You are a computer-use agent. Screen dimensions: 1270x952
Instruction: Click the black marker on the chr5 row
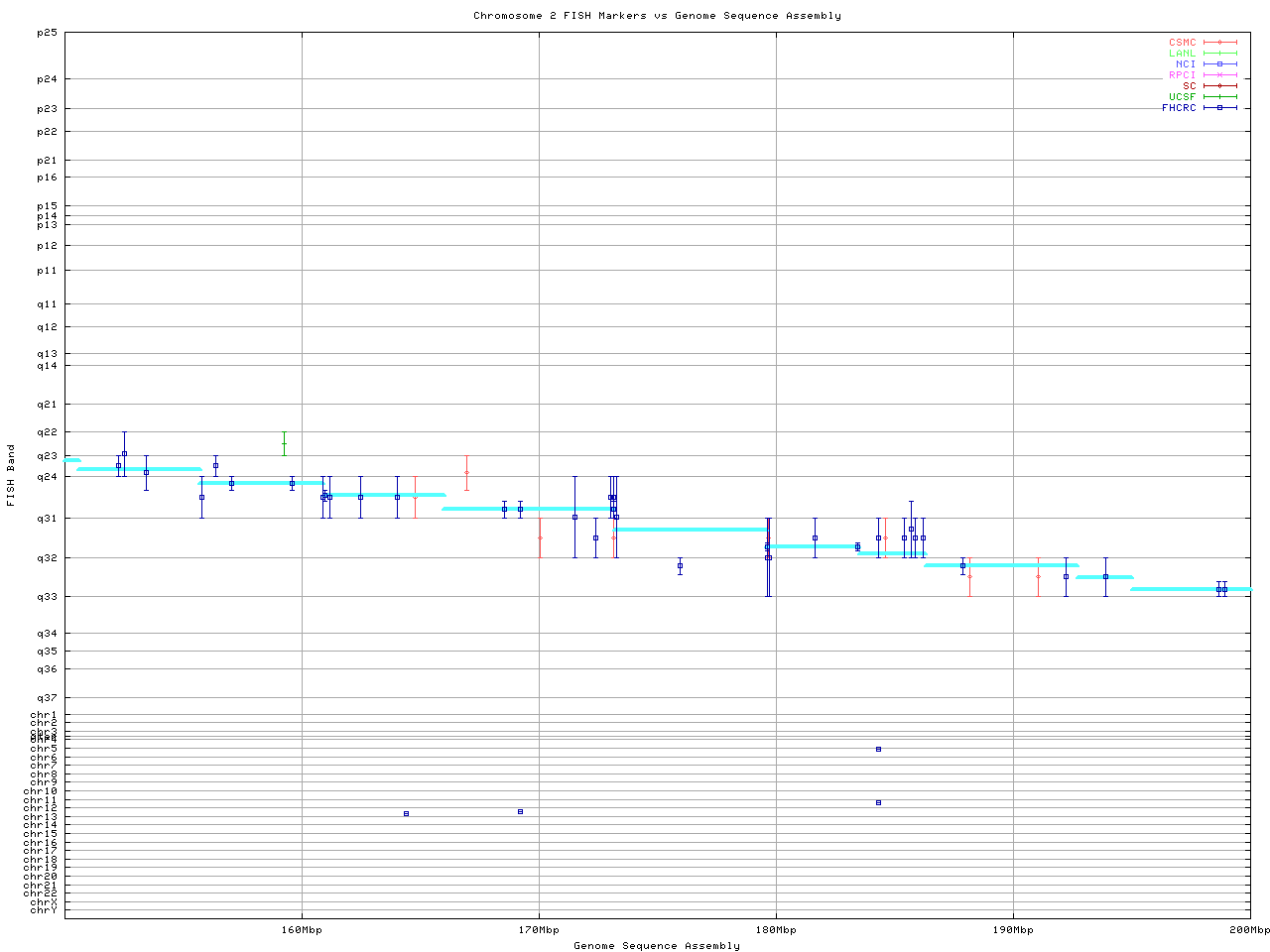pos(878,749)
